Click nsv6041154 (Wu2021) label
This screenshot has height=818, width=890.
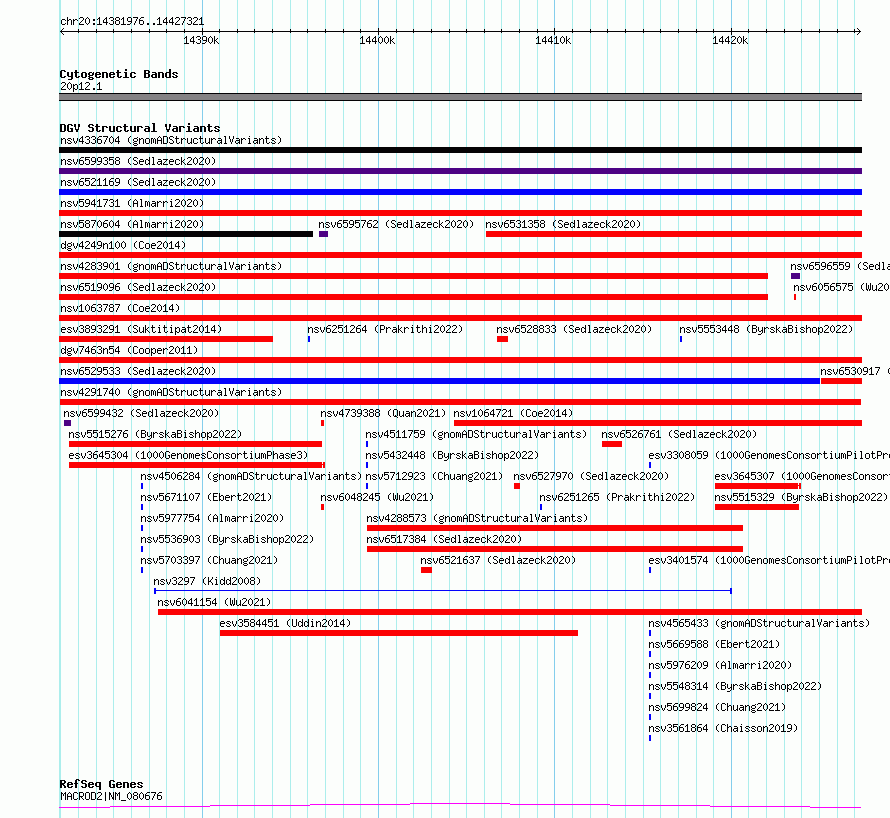(214, 602)
